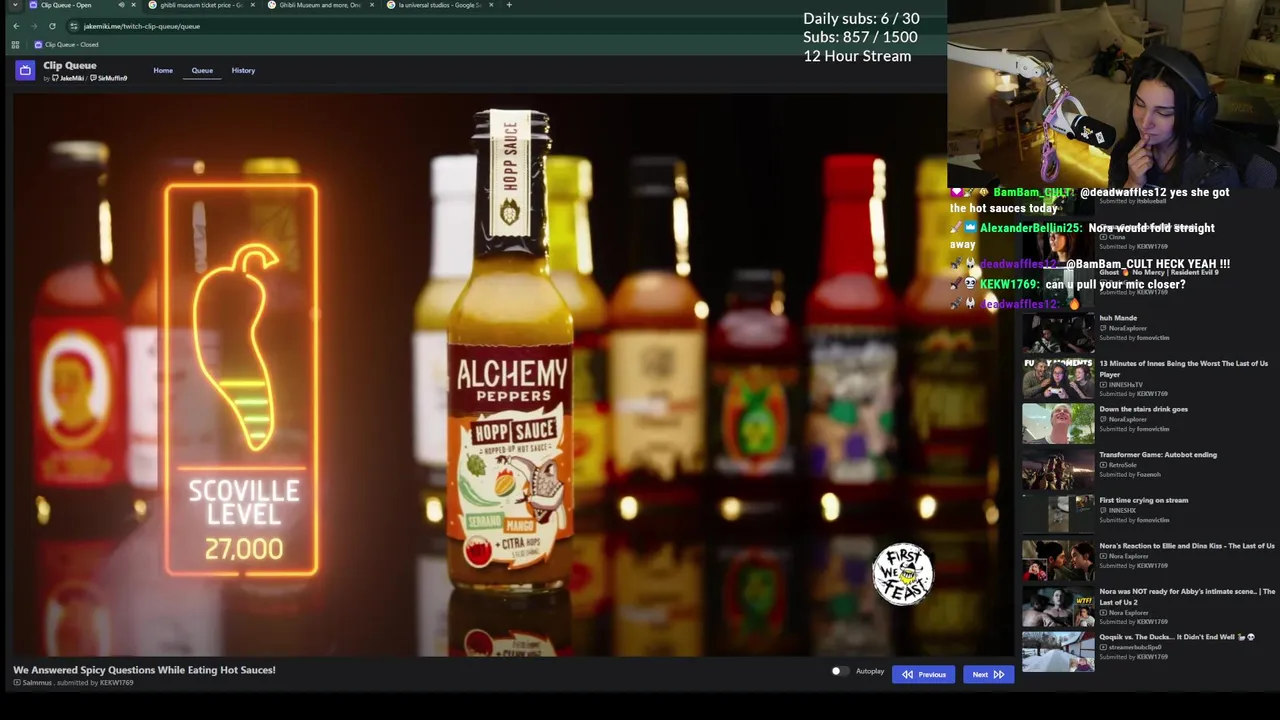1280x720 pixels.
Task: Open the Queue nav item
Action: click(202, 70)
